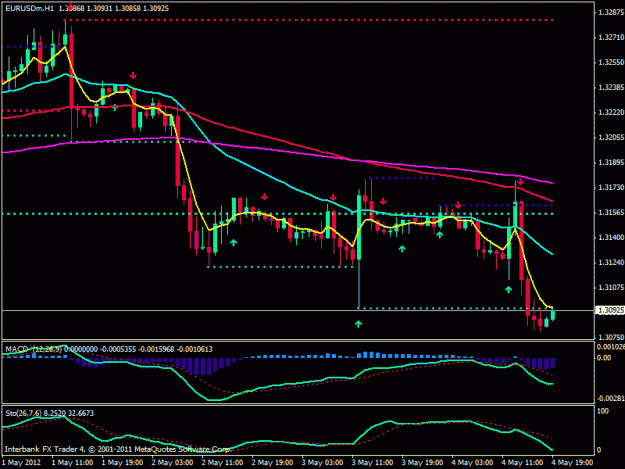Click the 1.32055 price axis label
625x469 pixels.
click(x=611, y=137)
